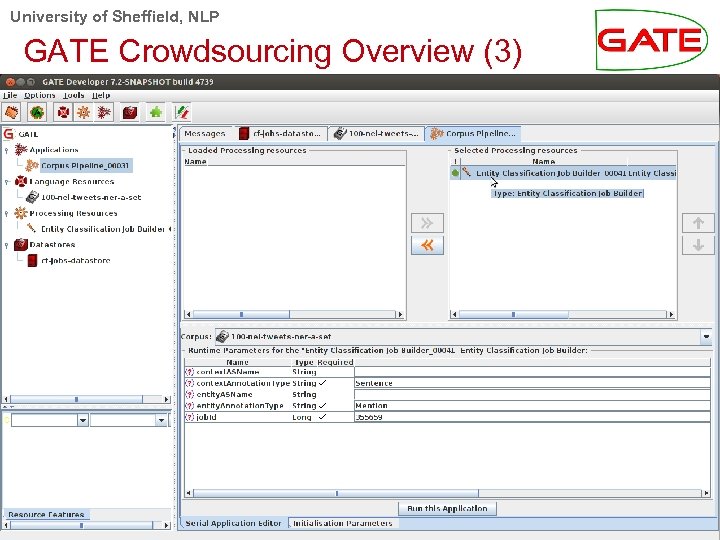
Task: Click the Restore Application from File toolbar icon
Action: click(12, 112)
